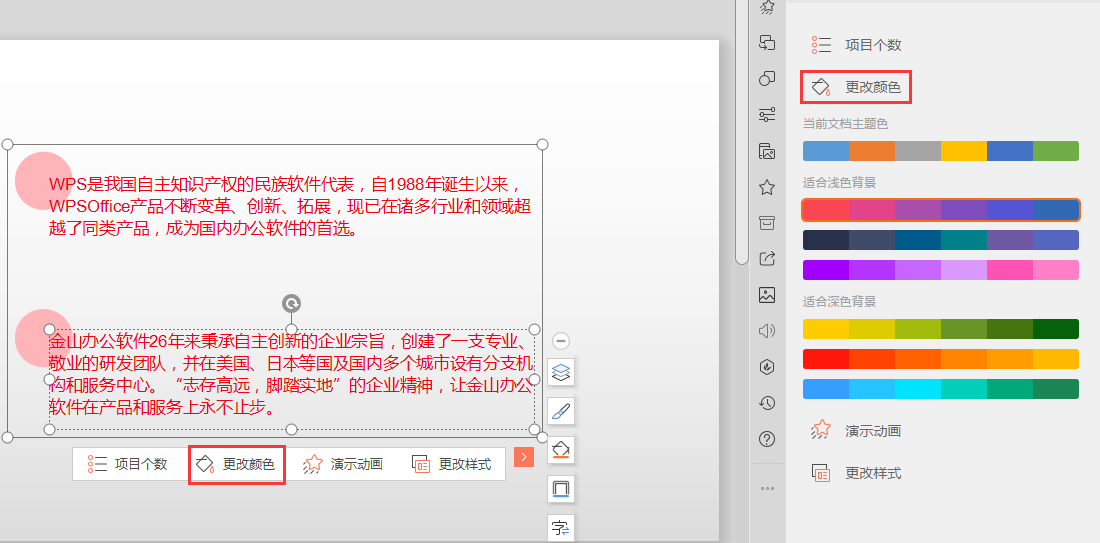
Task: Open 更改样式 in the bottom floating toolbar
Action: tap(452, 464)
